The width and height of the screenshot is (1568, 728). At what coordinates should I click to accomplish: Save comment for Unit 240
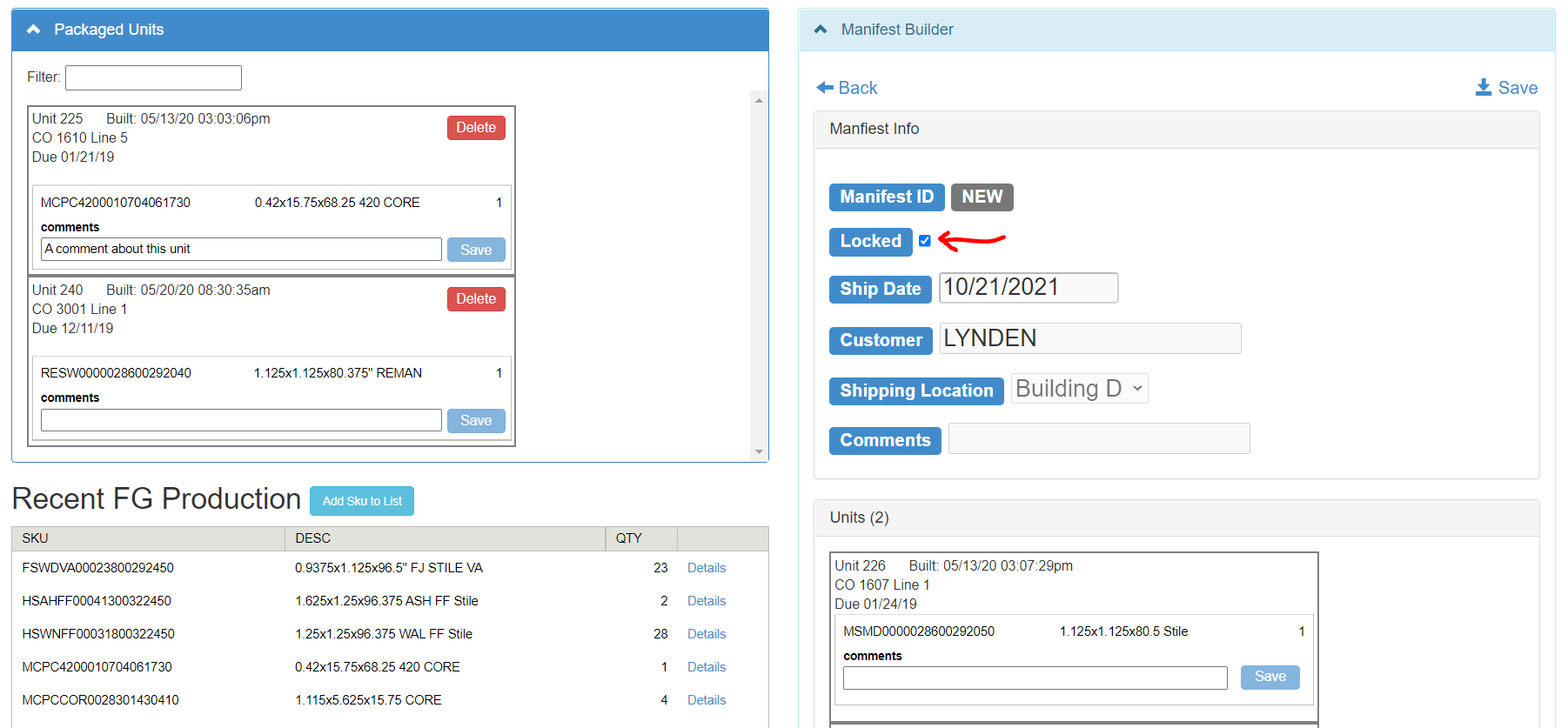(x=476, y=421)
